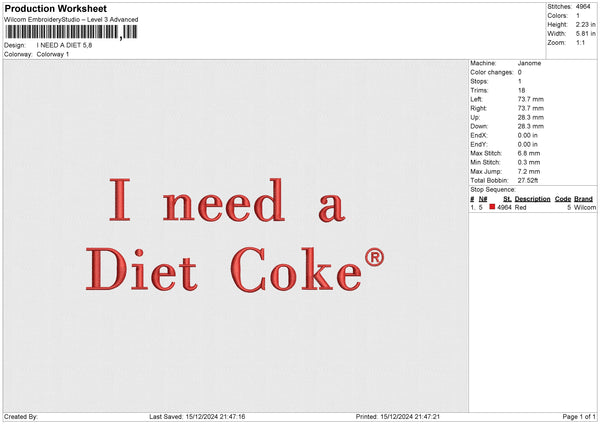Viewport: 600px width, 424px height.
Task: Click 'Wilcom EmbroideryStudio – Level 3 Advanced' text
Action: tap(71, 20)
